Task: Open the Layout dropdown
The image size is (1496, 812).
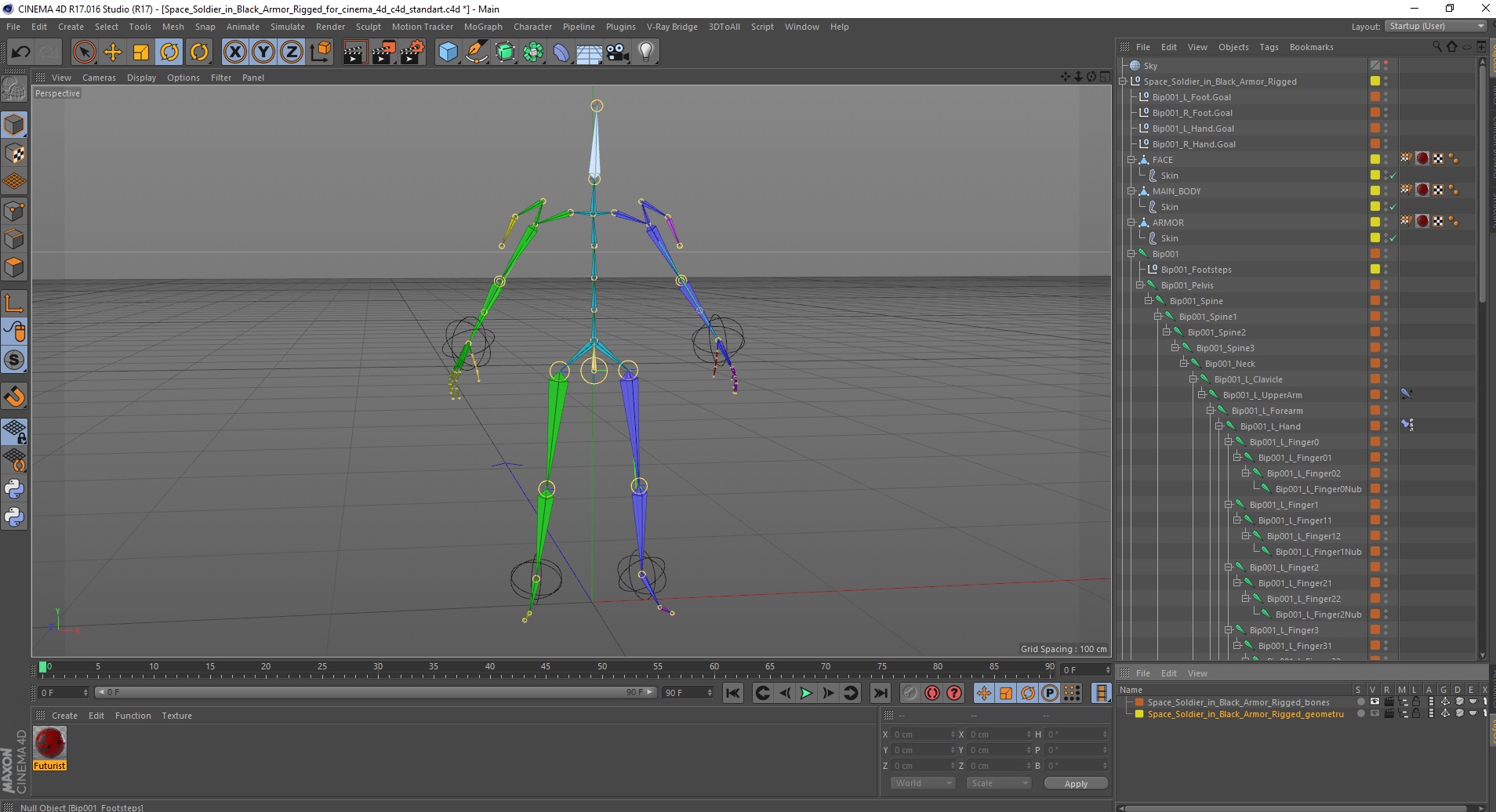Action: (1435, 27)
